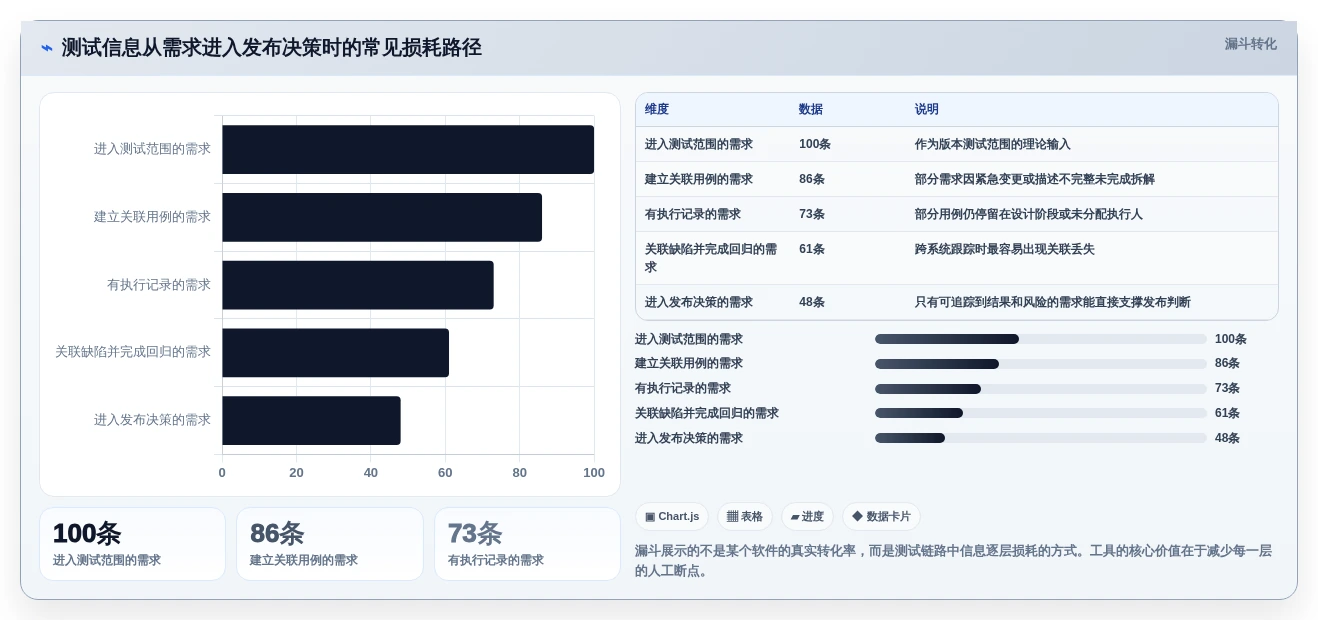
Task: Click the progress bar for 进入测试范围的需求
Action: (x=1041, y=339)
